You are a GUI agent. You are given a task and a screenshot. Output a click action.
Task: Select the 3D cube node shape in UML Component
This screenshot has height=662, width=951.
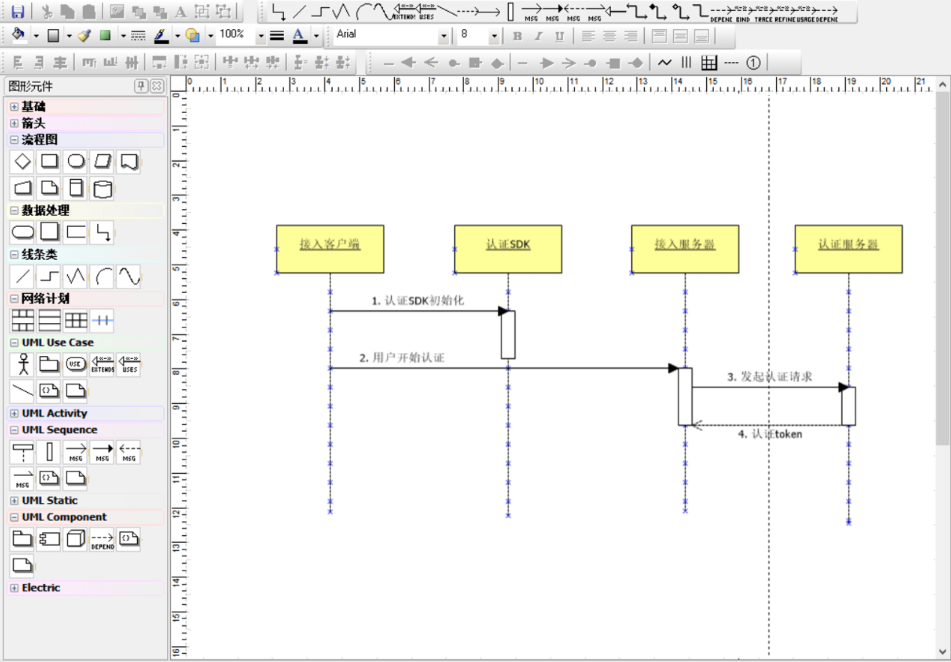76,540
